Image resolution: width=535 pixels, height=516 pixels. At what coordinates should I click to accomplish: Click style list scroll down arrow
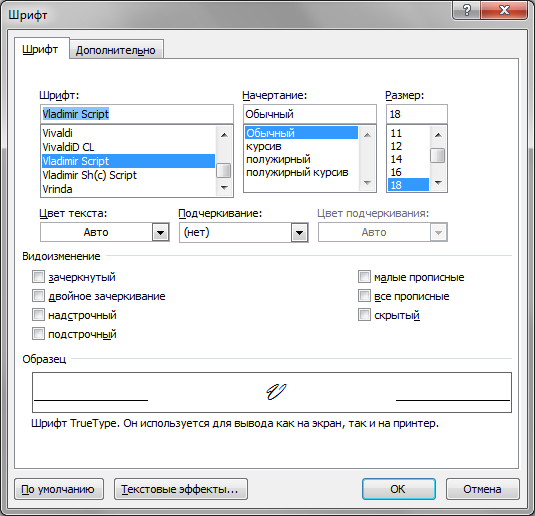(367, 183)
